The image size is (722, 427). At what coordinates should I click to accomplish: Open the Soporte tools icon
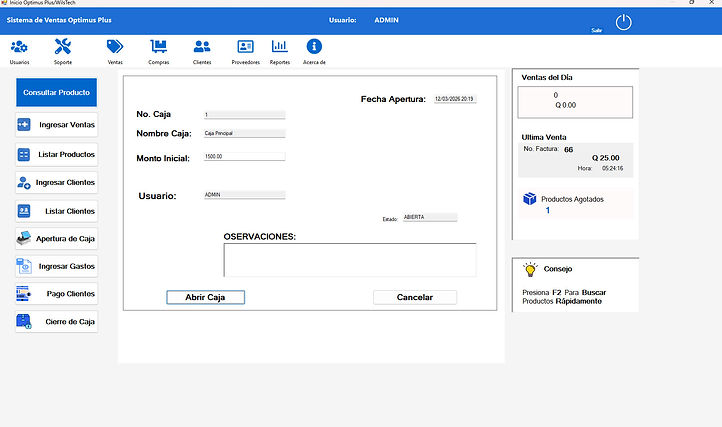pyautogui.click(x=63, y=47)
